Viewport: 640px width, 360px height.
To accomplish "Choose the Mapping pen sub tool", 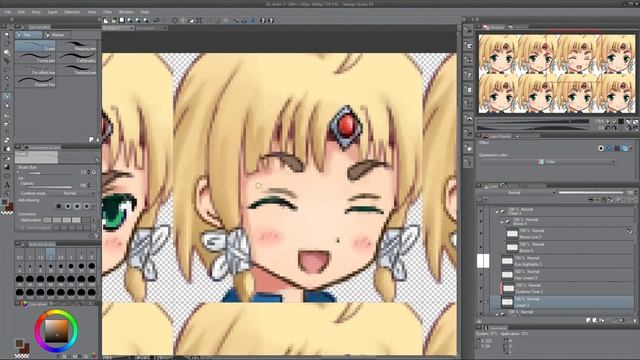I will 77,46.
